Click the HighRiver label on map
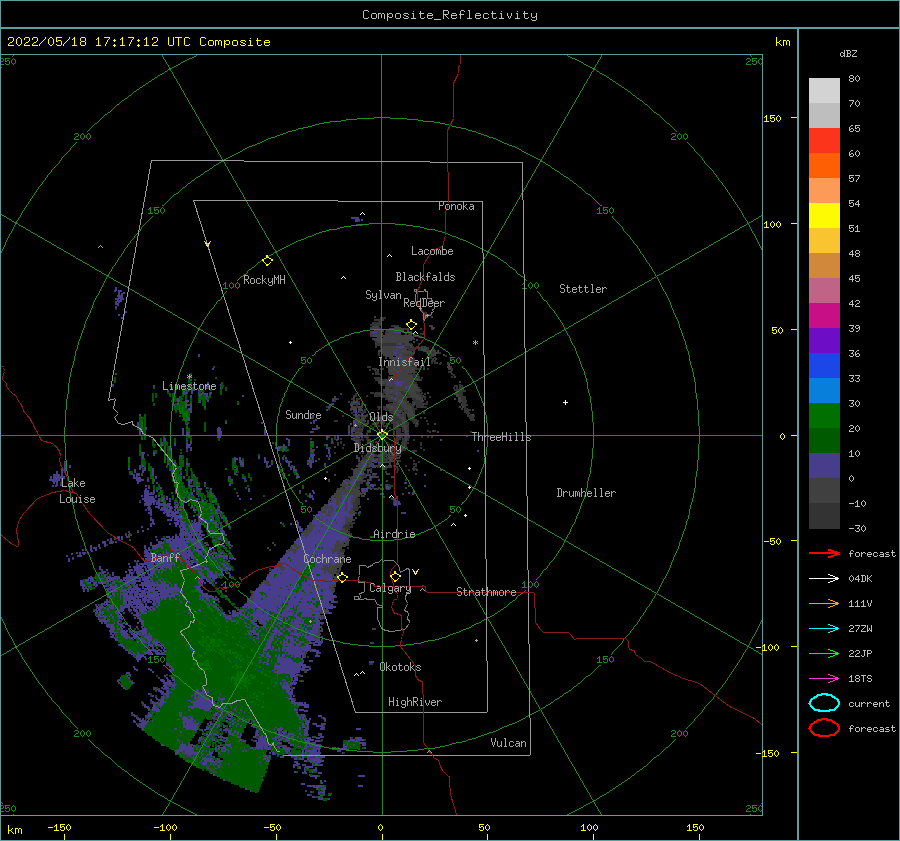900x841 pixels. click(415, 702)
